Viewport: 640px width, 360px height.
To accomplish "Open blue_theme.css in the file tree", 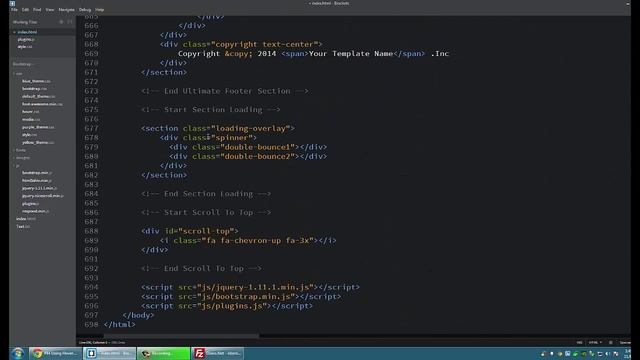I will 36,81.
